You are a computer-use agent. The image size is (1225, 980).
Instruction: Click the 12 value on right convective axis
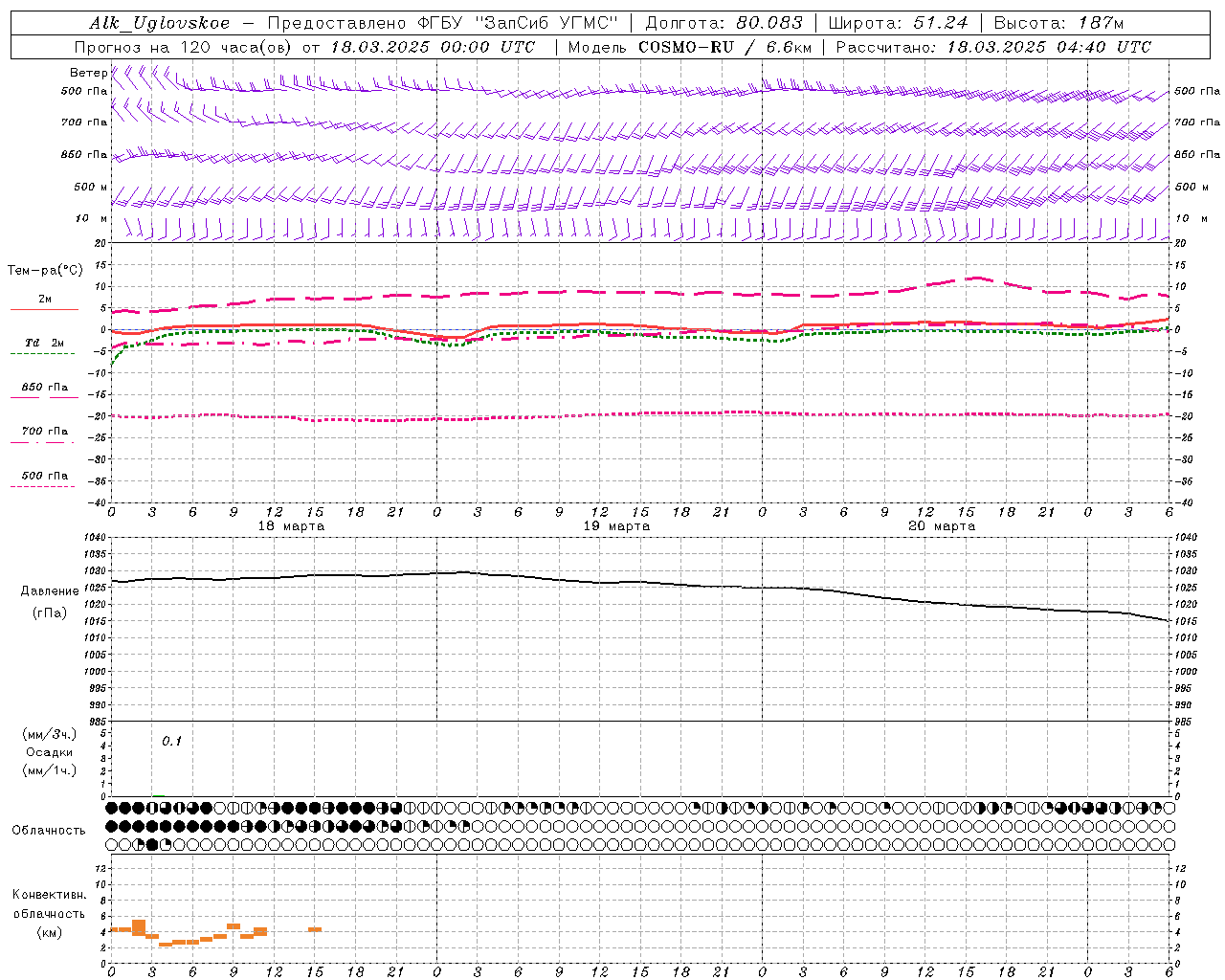[1180, 869]
